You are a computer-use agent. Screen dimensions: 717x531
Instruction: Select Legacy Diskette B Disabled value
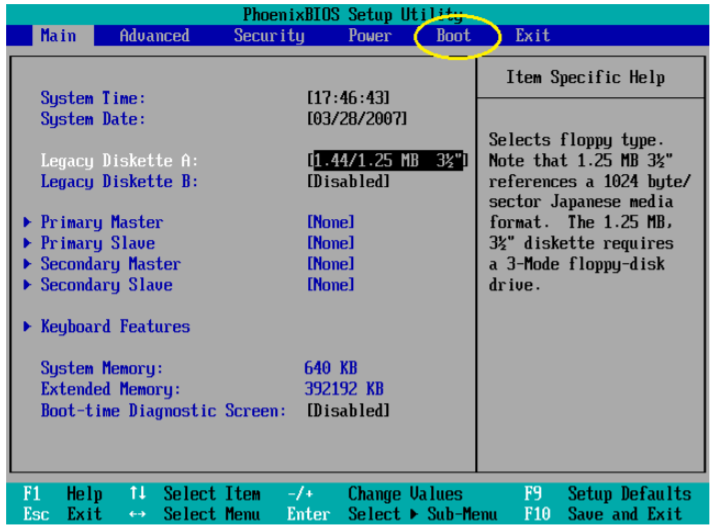click(348, 182)
